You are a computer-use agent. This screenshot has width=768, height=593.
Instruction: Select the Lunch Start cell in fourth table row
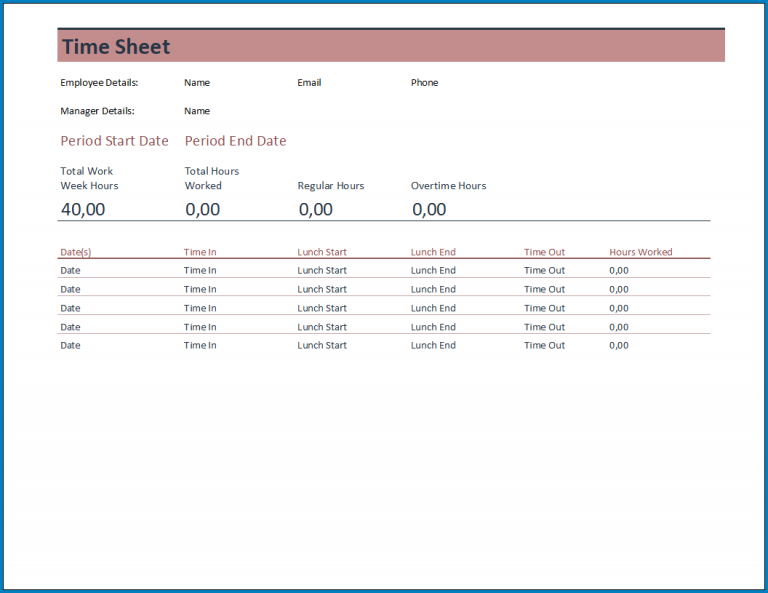click(x=322, y=327)
